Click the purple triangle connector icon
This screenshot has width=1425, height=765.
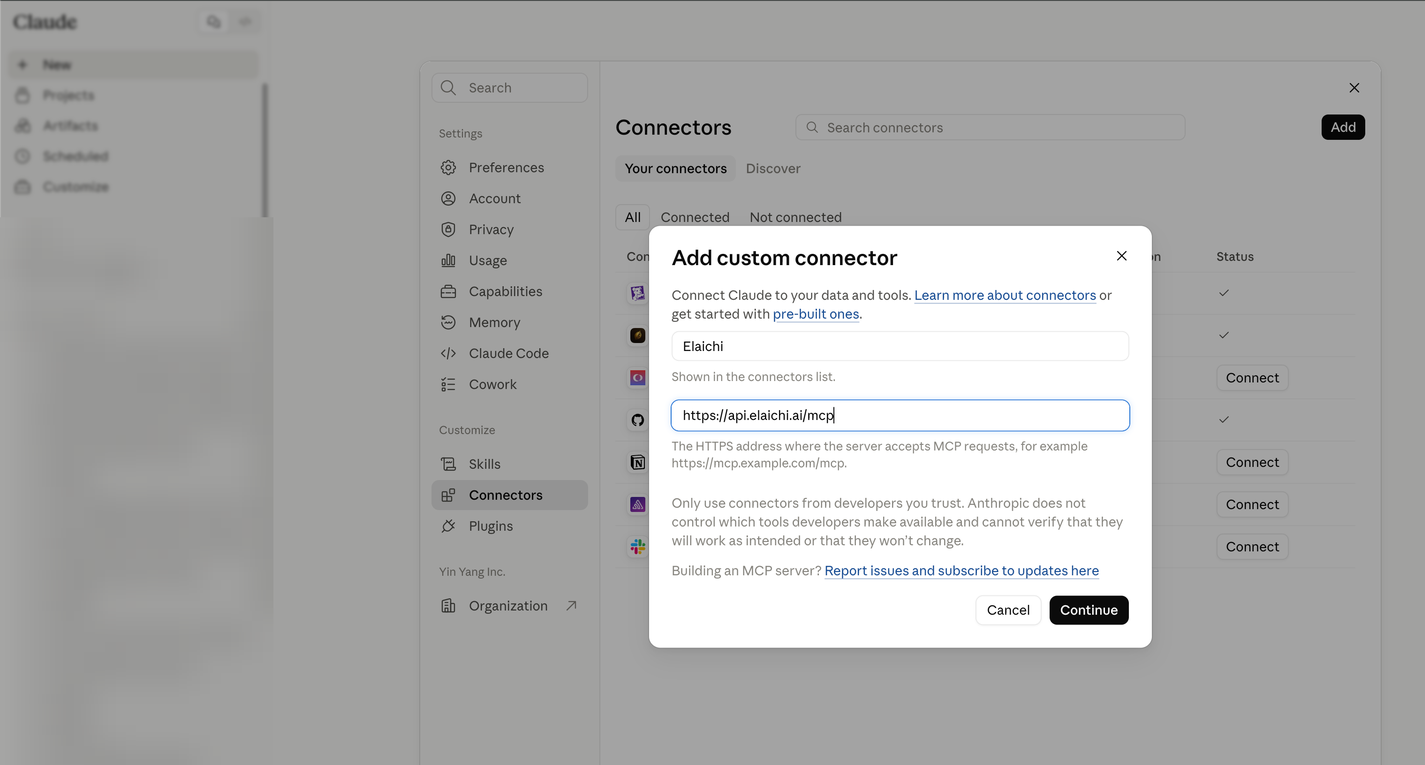pyautogui.click(x=637, y=505)
